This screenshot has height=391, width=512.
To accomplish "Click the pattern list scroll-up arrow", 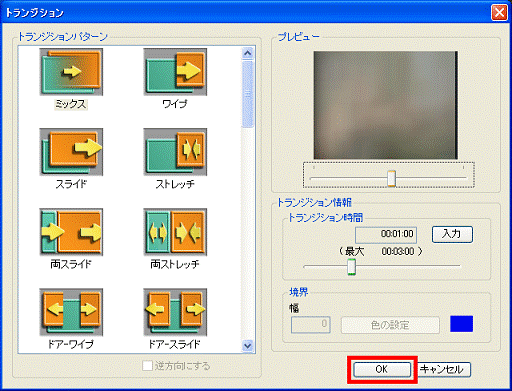I will click(248, 53).
